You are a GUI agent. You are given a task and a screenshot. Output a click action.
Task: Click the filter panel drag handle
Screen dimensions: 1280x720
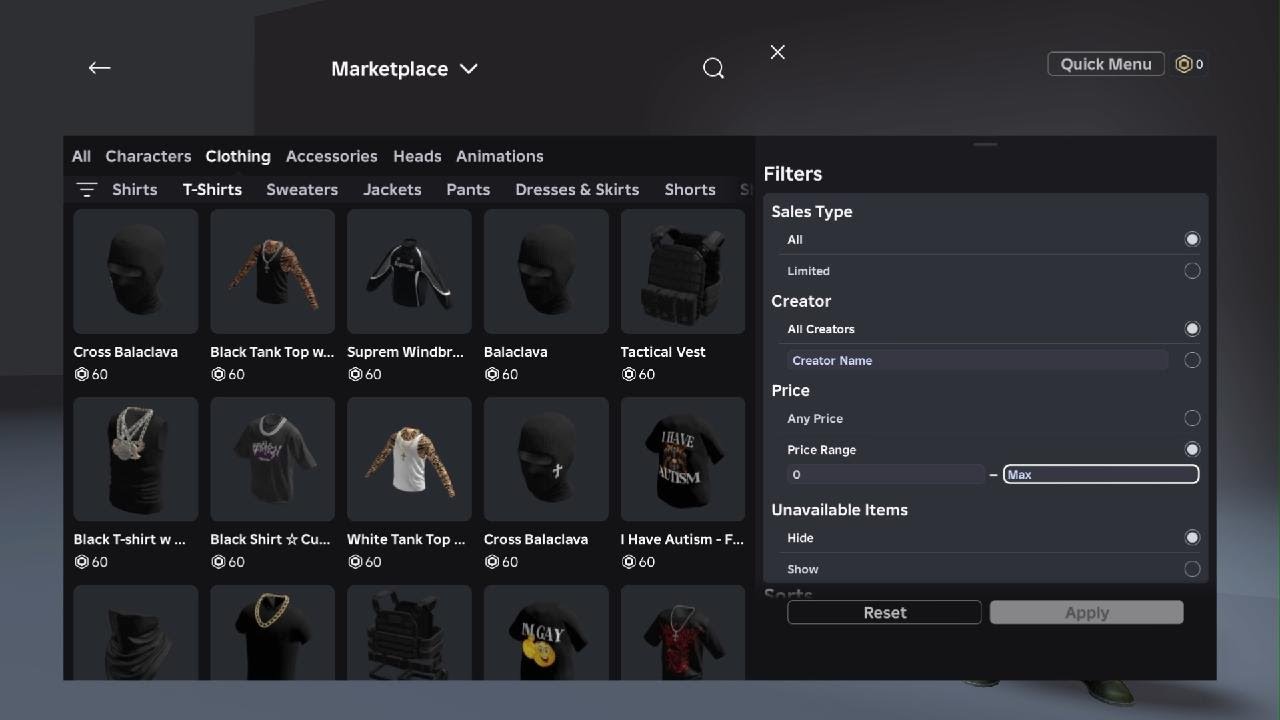click(985, 145)
